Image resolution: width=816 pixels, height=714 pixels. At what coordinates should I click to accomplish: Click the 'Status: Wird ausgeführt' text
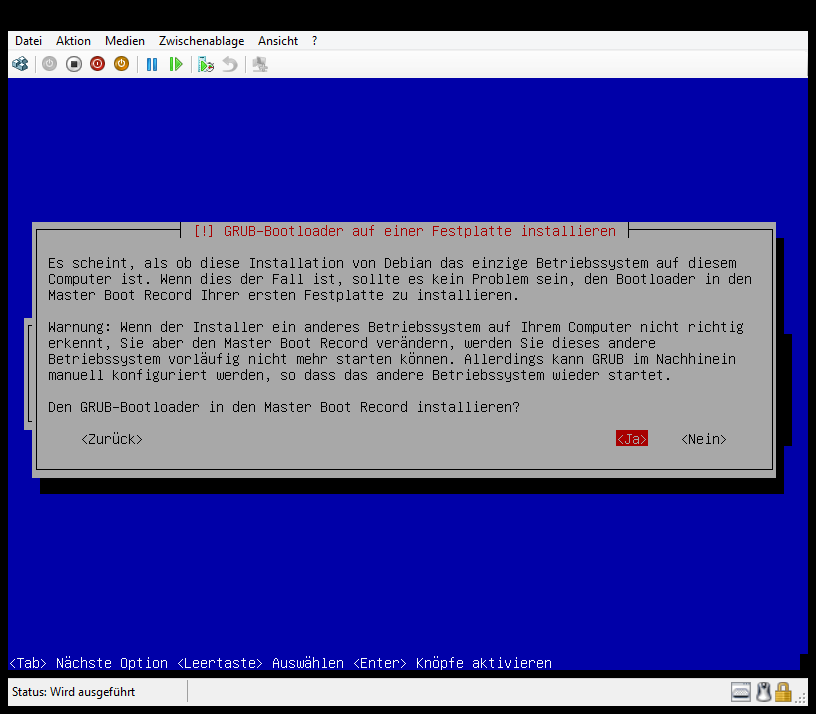(x=73, y=692)
